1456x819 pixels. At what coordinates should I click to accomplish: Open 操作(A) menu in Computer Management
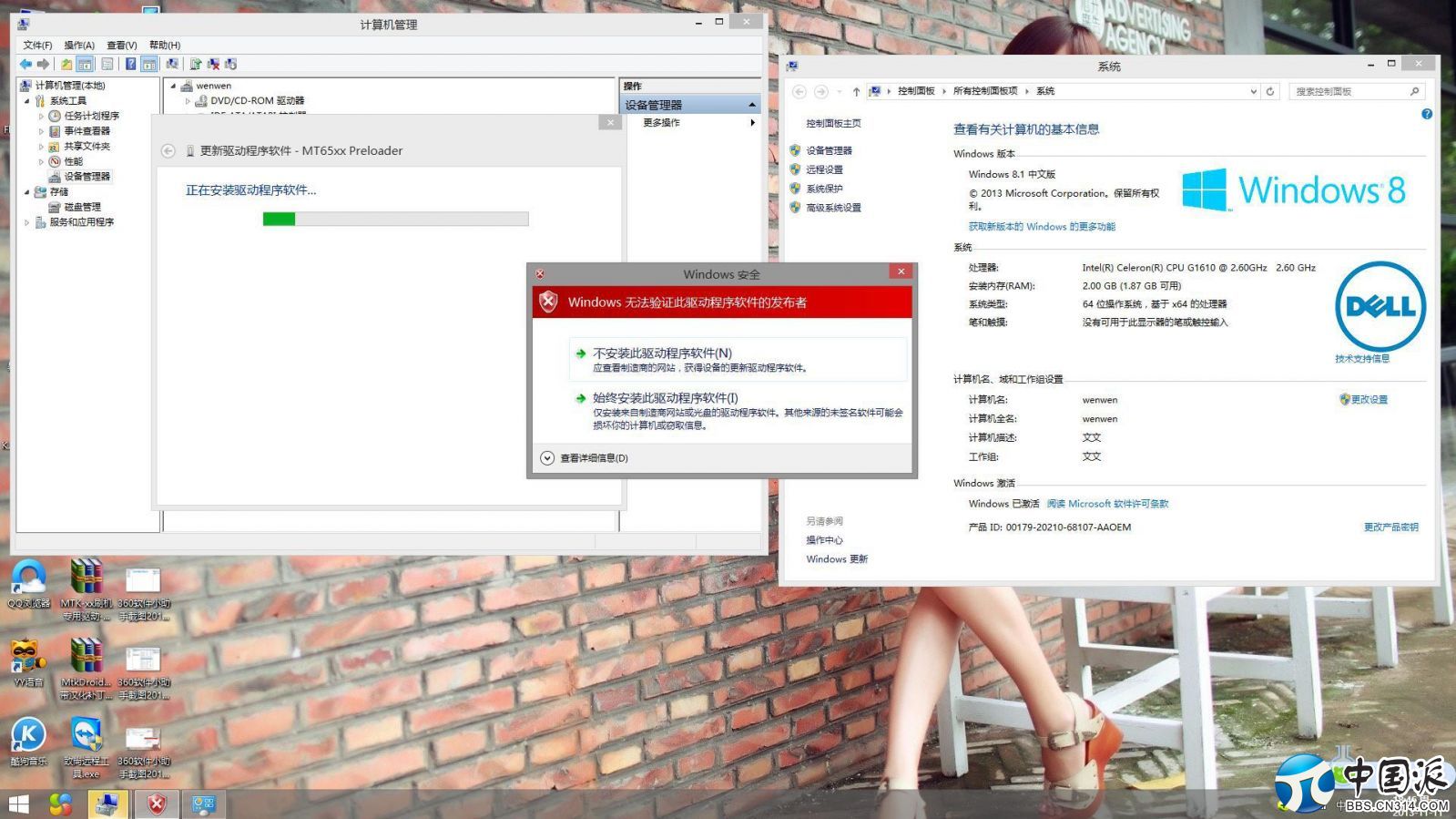79,45
